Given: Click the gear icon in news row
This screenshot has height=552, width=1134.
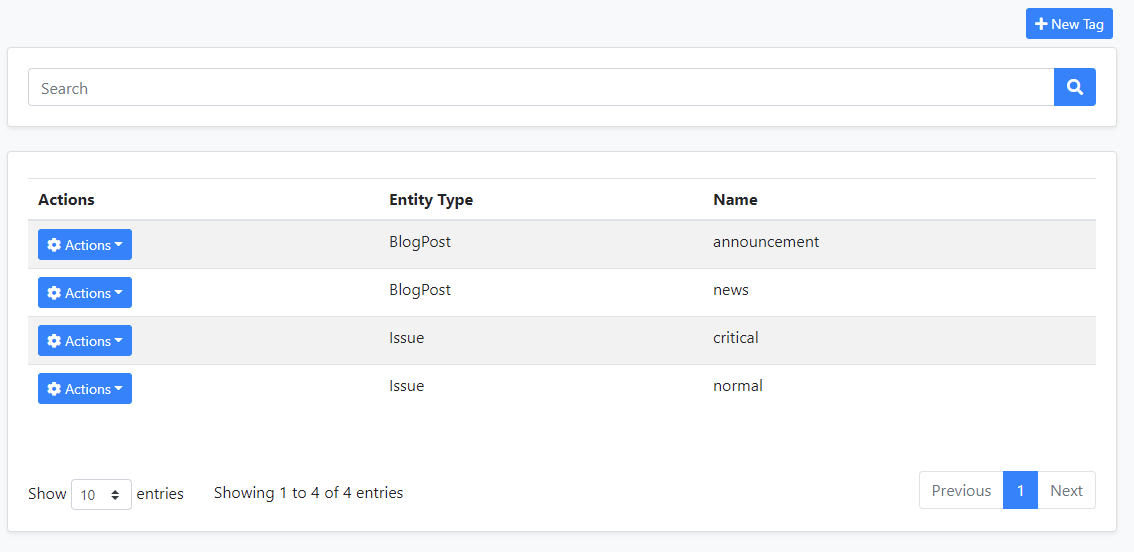Looking at the screenshot, I should 54,293.
